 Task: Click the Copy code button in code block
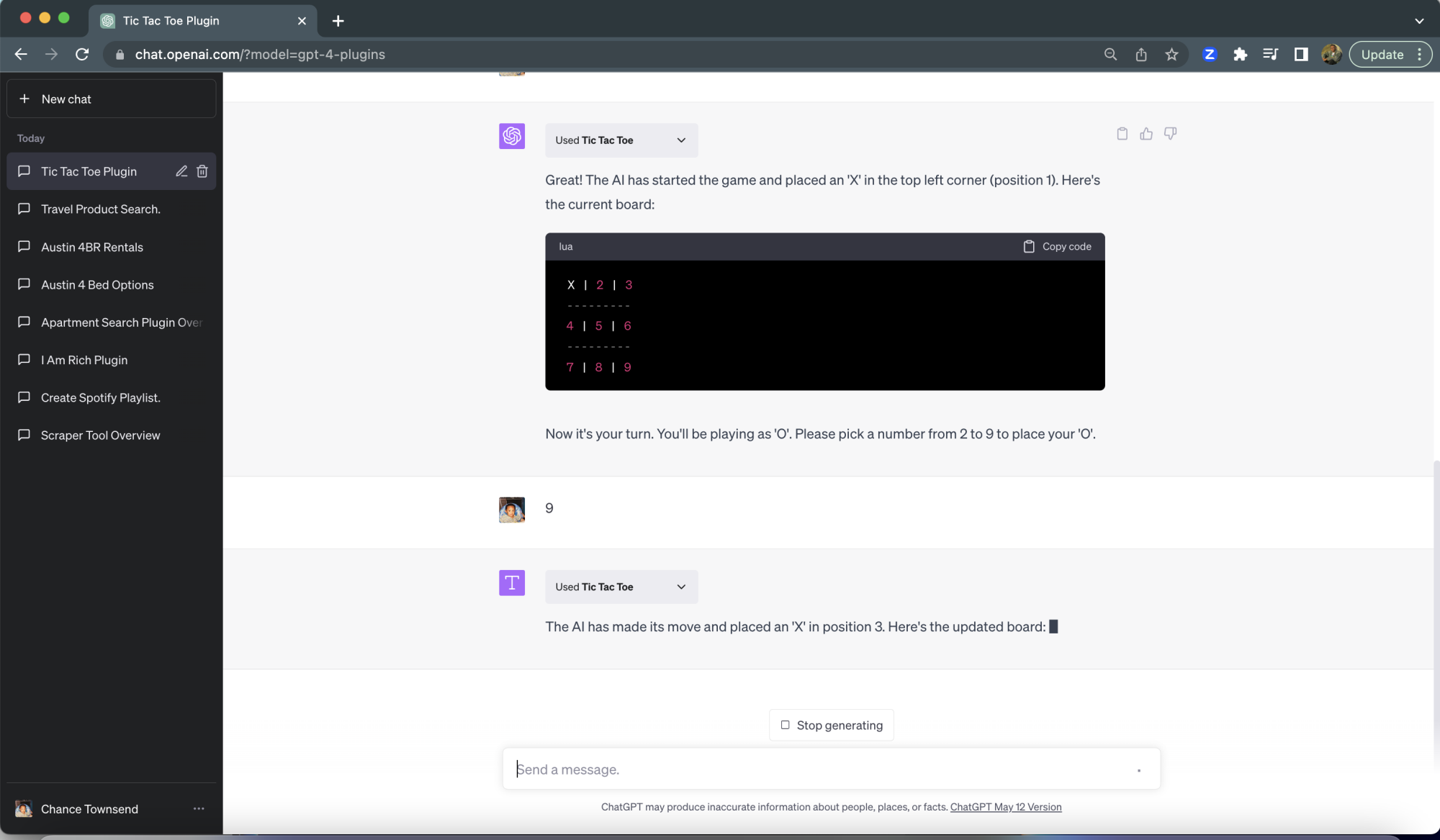pos(1056,247)
